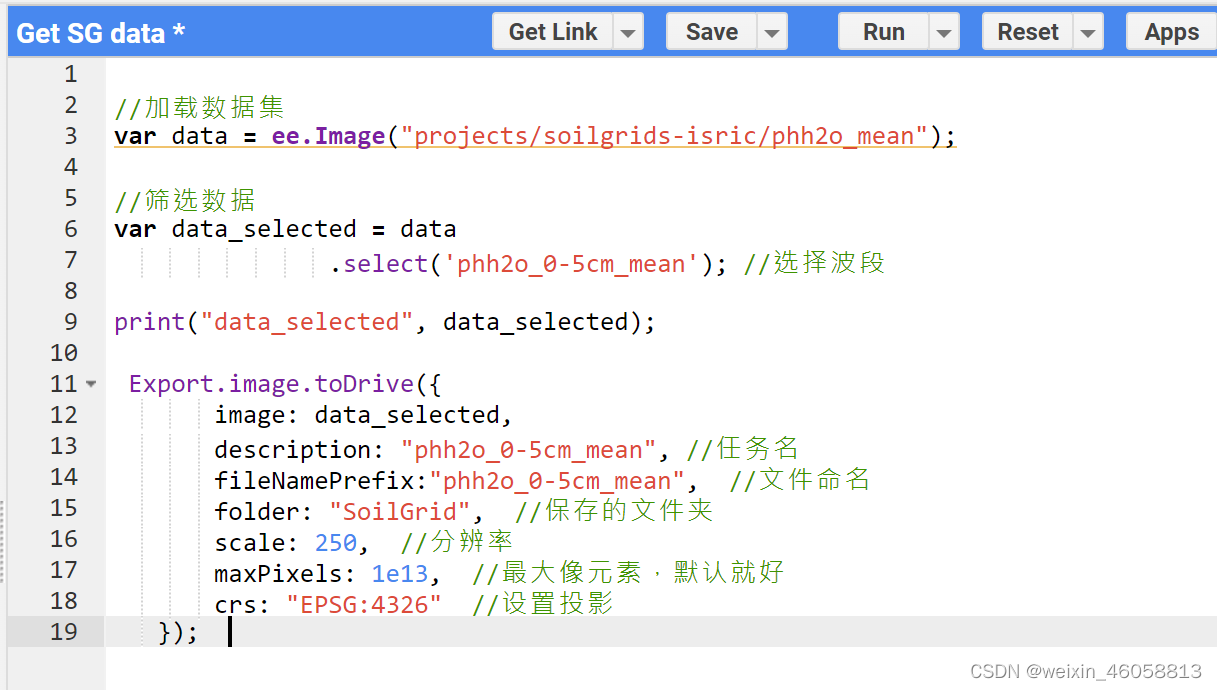Screen dimensions: 1217x690
Task: Click the fileNamePrefix parameter
Action: [456, 481]
